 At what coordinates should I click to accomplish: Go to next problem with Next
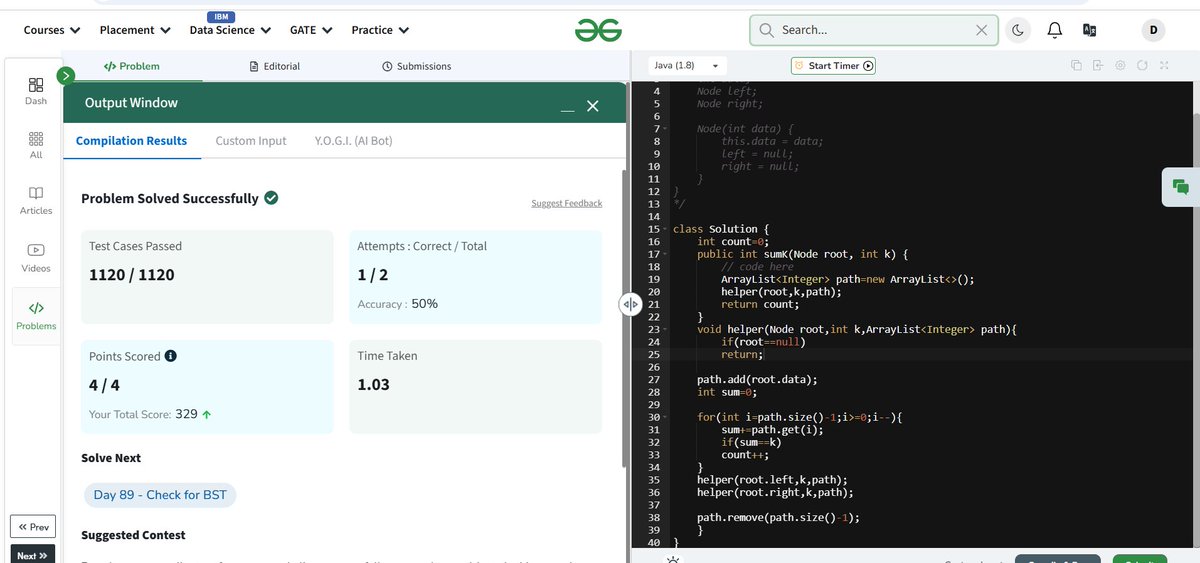[x=32, y=555]
